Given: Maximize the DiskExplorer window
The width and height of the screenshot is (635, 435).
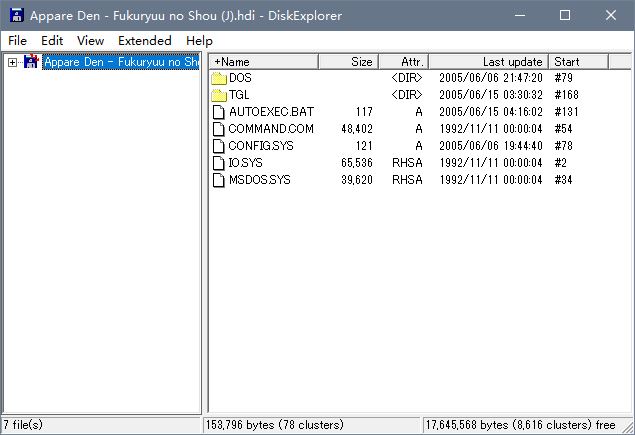Looking at the screenshot, I should pyautogui.click(x=565, y=15).
